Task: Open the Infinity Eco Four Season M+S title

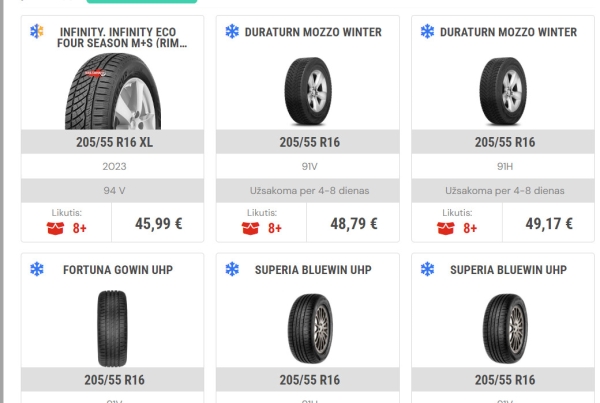Action: click(x=124, y=38)
